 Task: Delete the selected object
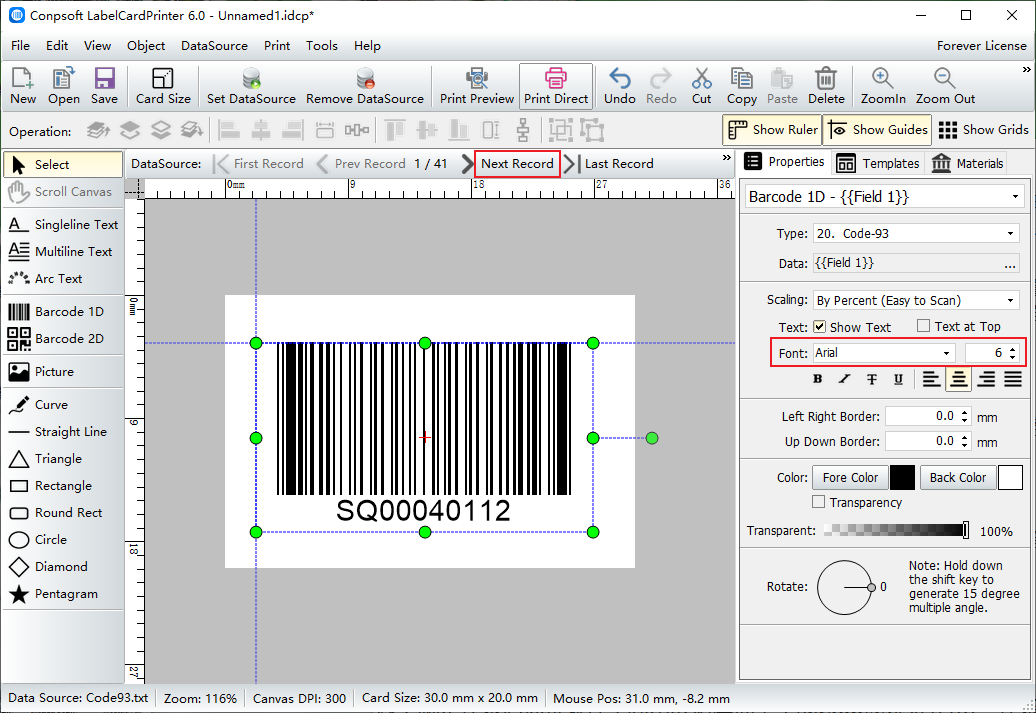pos(826,85)
